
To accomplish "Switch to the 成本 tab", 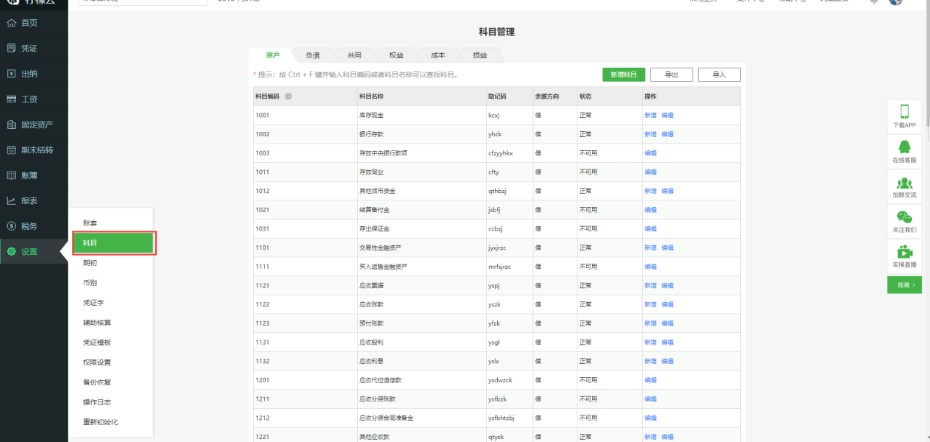I will pos(438,55).
